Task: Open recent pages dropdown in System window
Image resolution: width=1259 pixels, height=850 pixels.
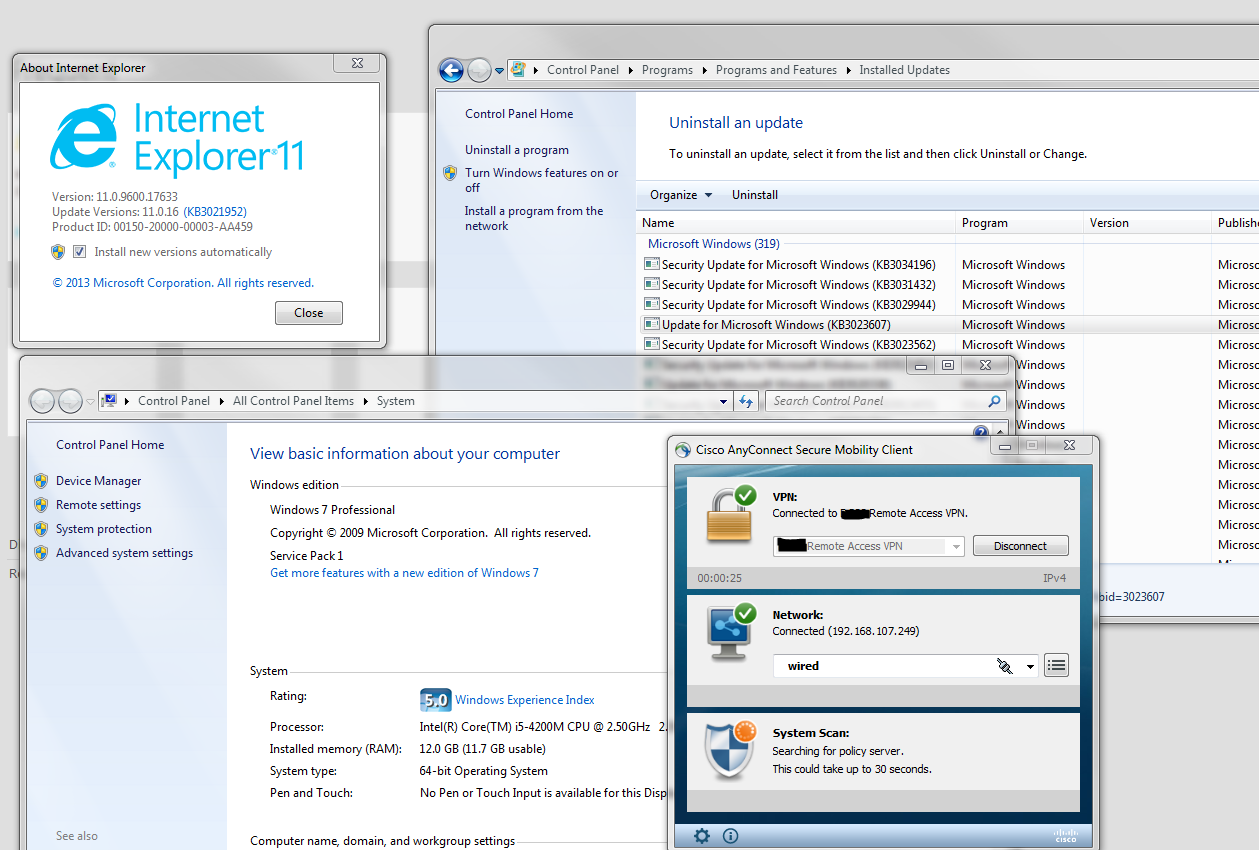Action: (90, 401)
